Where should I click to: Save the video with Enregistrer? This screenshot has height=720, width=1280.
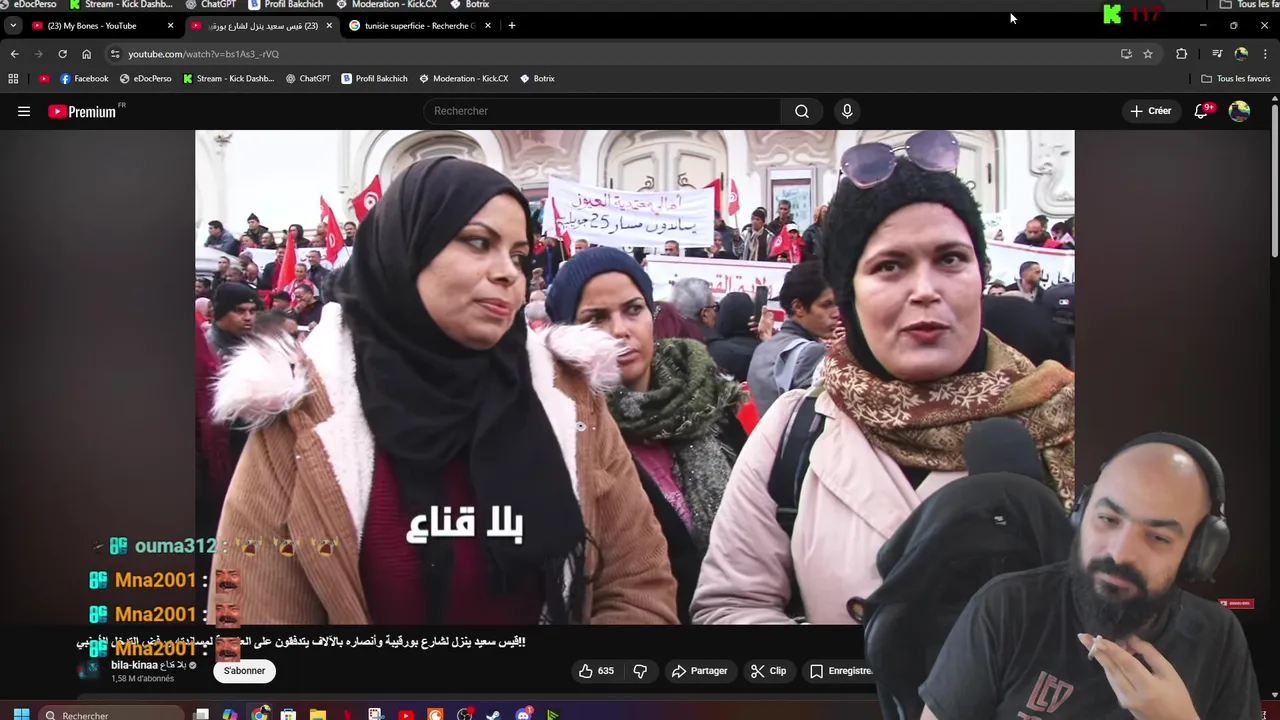coord(841,671)
